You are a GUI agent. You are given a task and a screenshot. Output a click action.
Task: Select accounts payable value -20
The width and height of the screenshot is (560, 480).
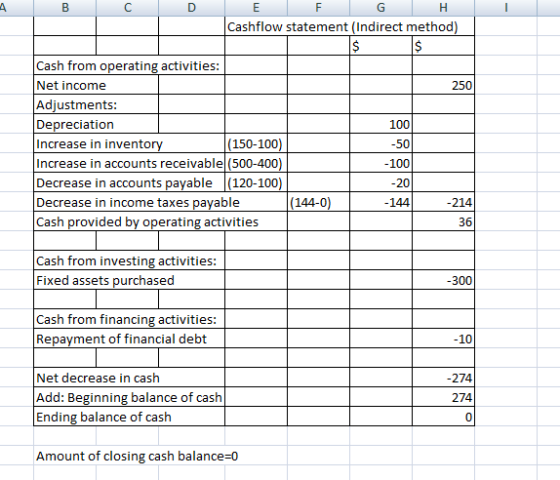click(381, 183)
